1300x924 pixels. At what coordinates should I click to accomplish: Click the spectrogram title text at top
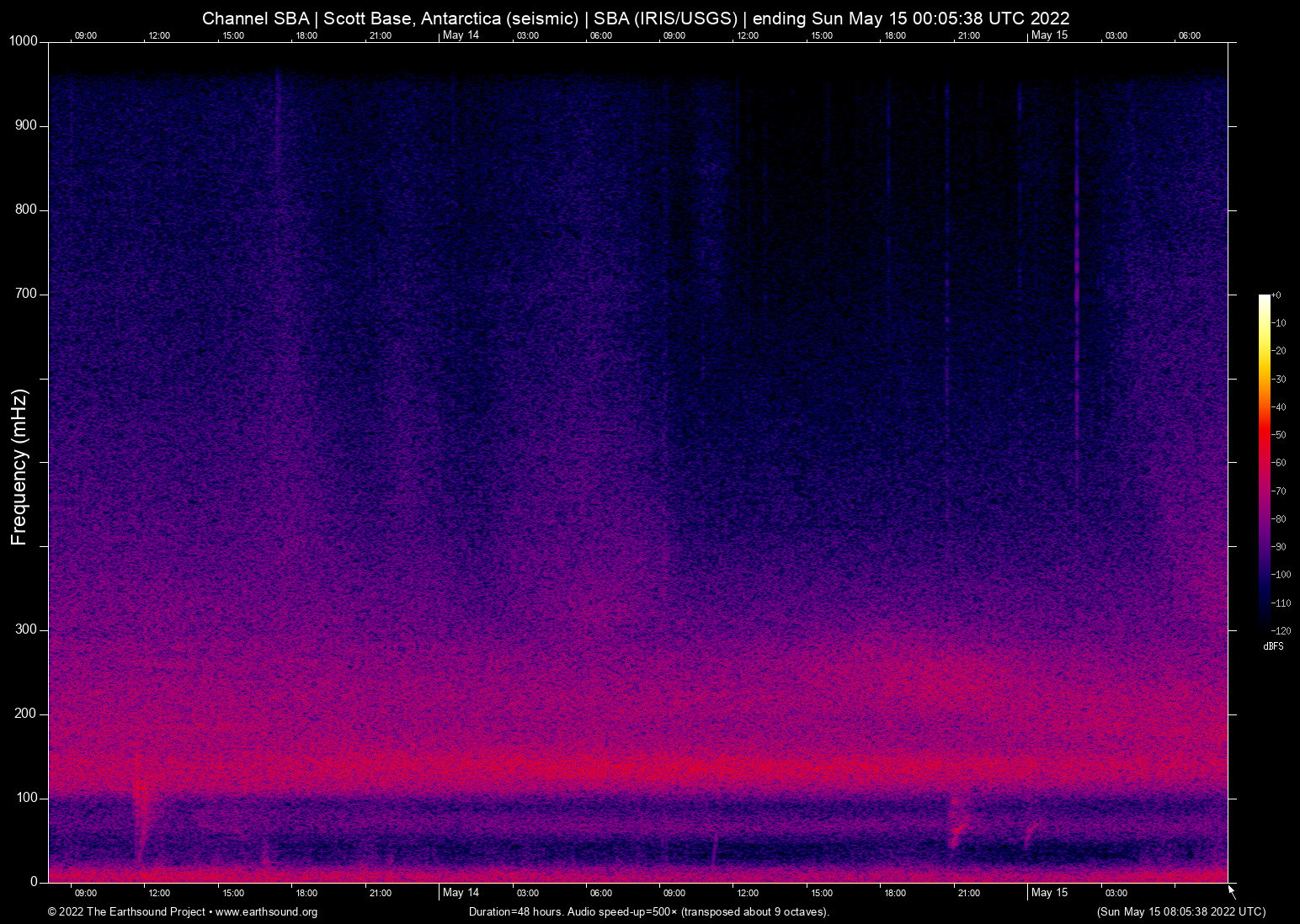click(636, 19)
